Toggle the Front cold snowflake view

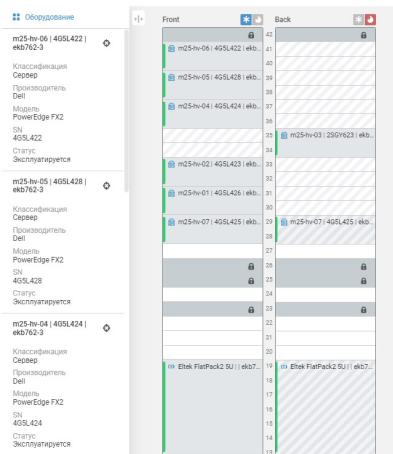(246, 20)
